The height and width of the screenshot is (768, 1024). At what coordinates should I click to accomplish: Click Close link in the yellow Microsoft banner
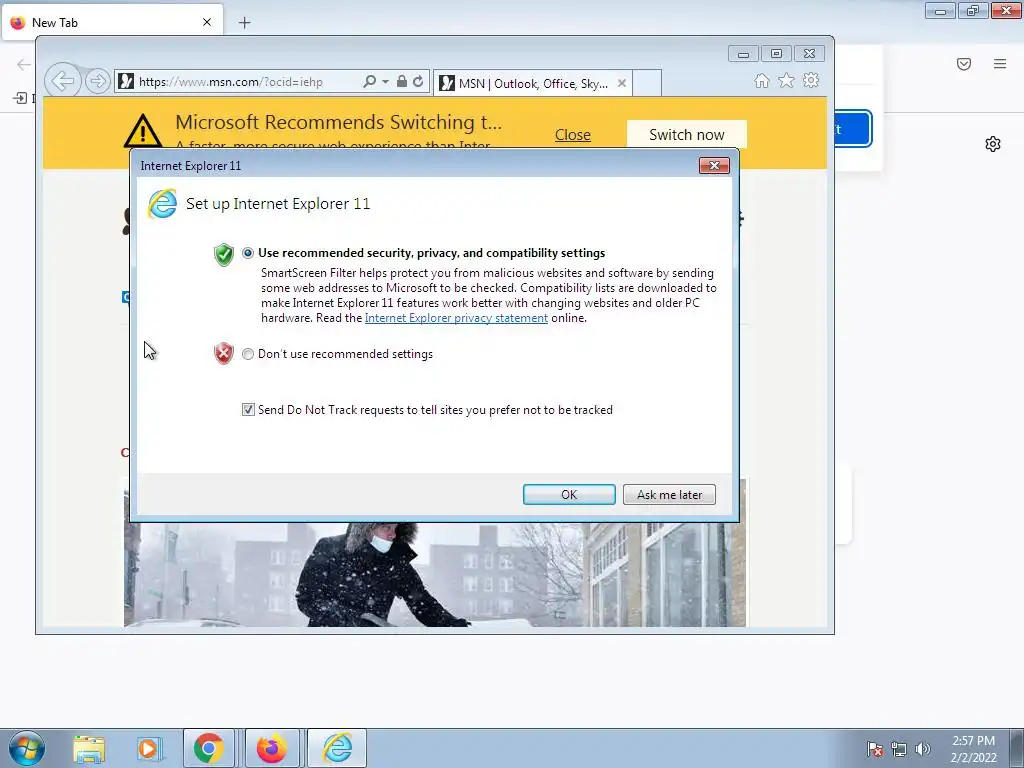click(573, 135)
